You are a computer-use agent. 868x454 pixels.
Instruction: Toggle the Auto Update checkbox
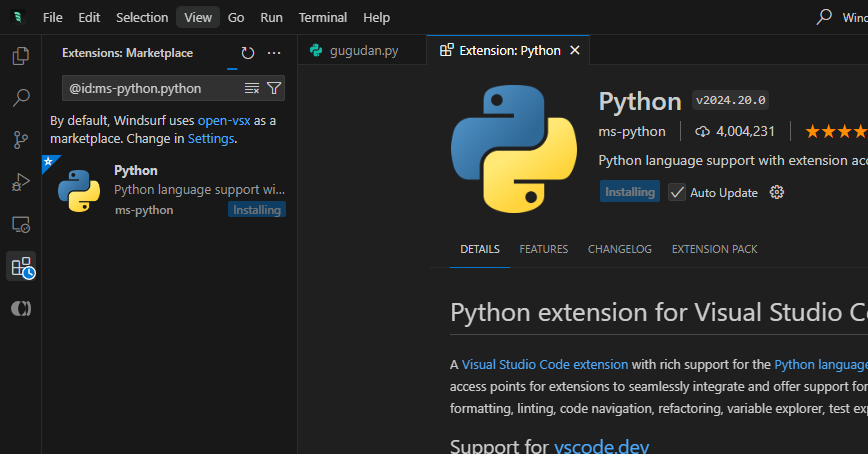676,192
